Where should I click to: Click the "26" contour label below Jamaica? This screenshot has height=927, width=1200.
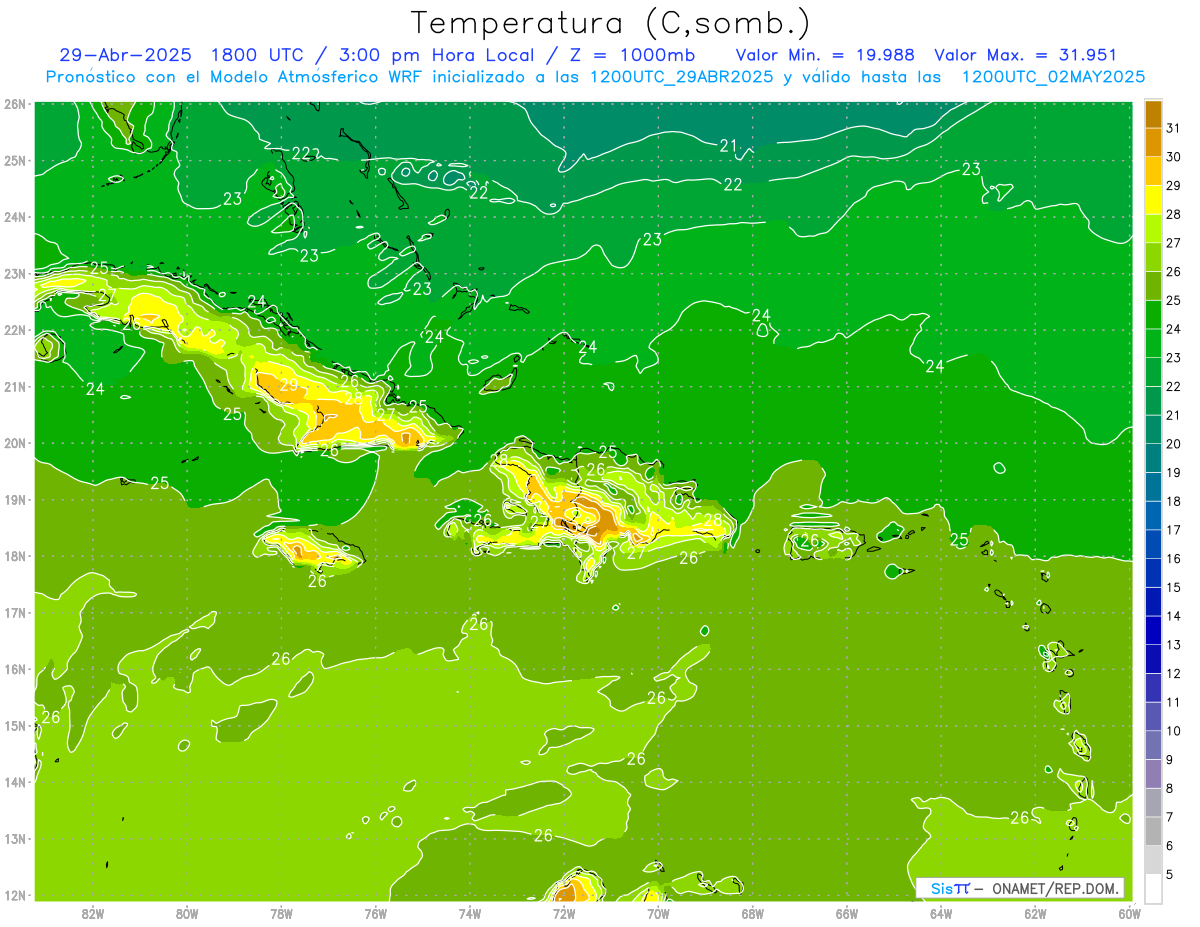tap(317, 581)
